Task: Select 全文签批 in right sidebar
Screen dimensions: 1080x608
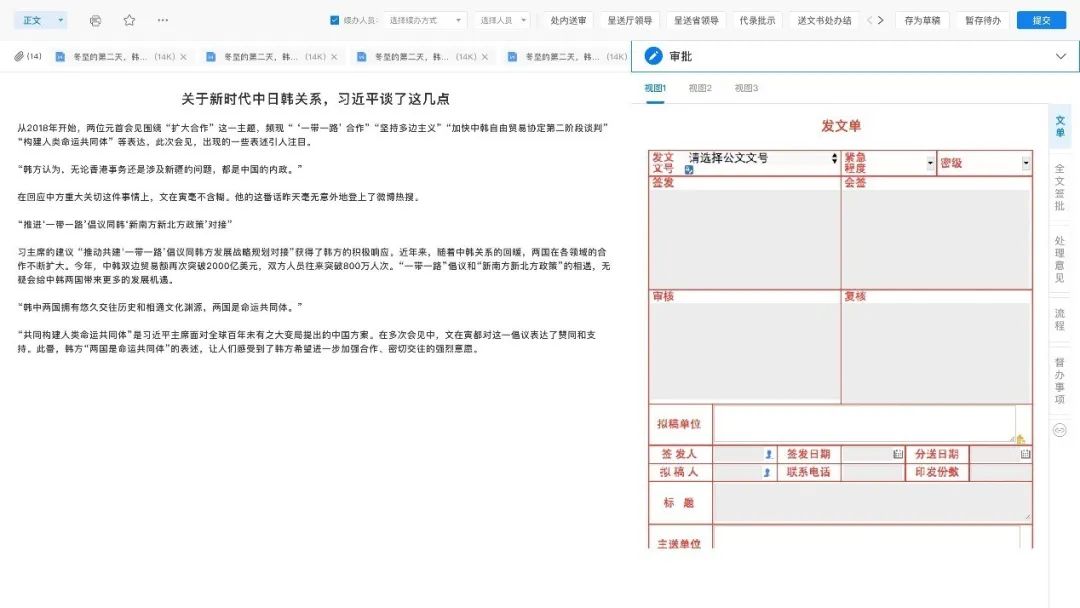Action: click(1060, 187)
